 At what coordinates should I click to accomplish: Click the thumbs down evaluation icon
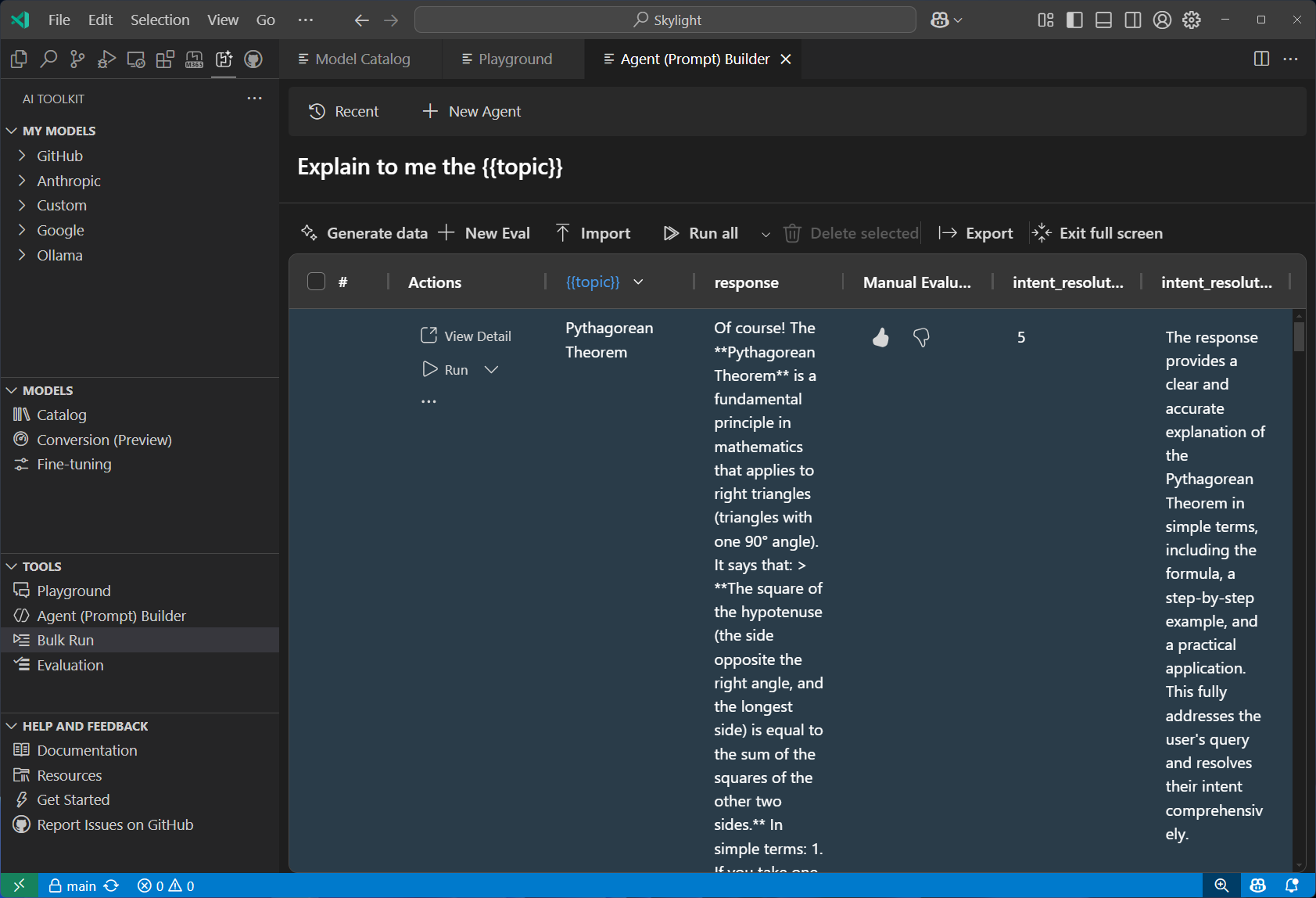tap(921, 337)
